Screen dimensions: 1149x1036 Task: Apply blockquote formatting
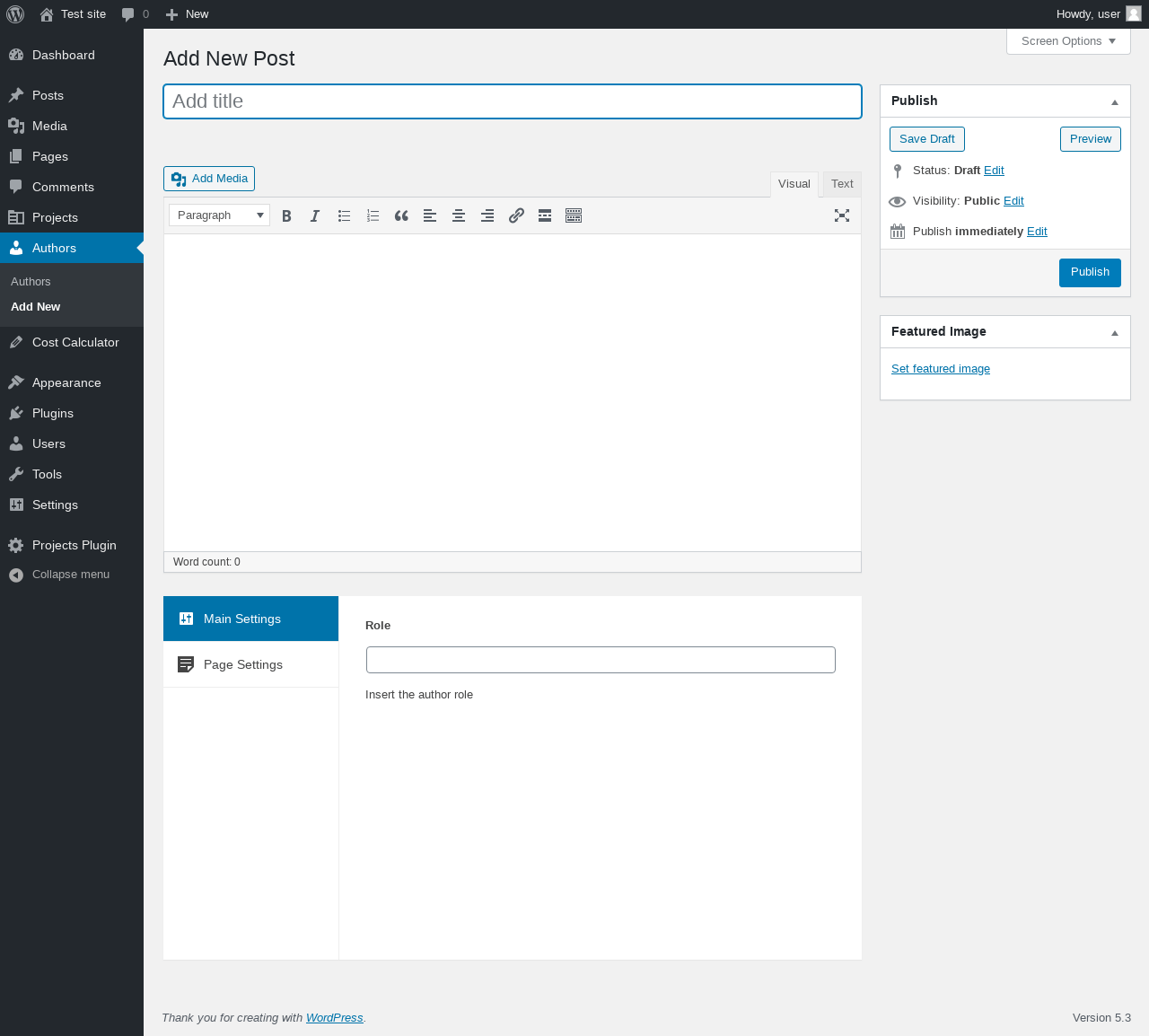pos(401,215)
